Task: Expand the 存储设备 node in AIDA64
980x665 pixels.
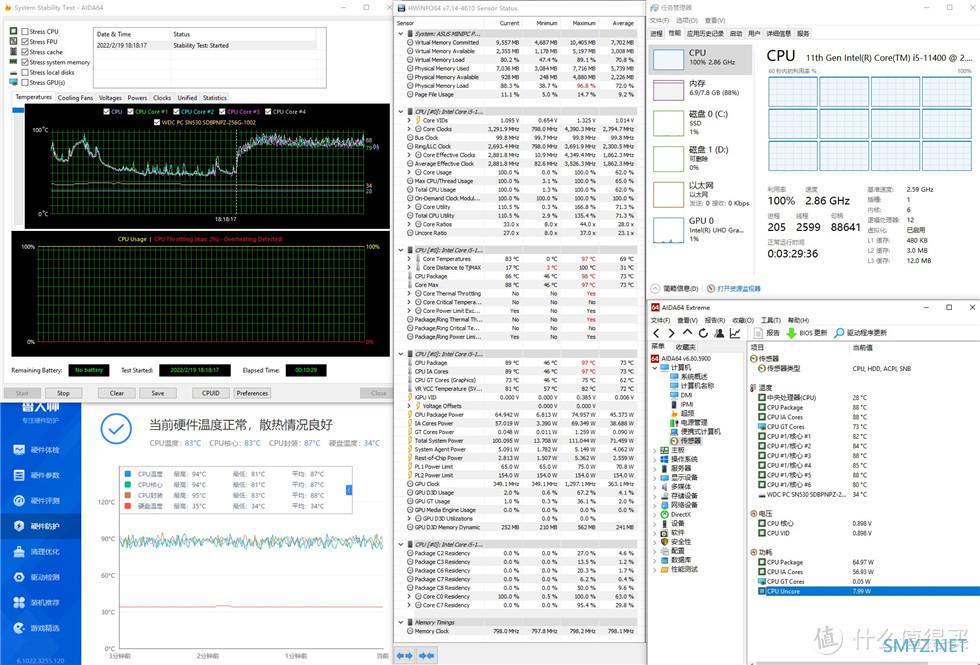Action: click(655, 496)
